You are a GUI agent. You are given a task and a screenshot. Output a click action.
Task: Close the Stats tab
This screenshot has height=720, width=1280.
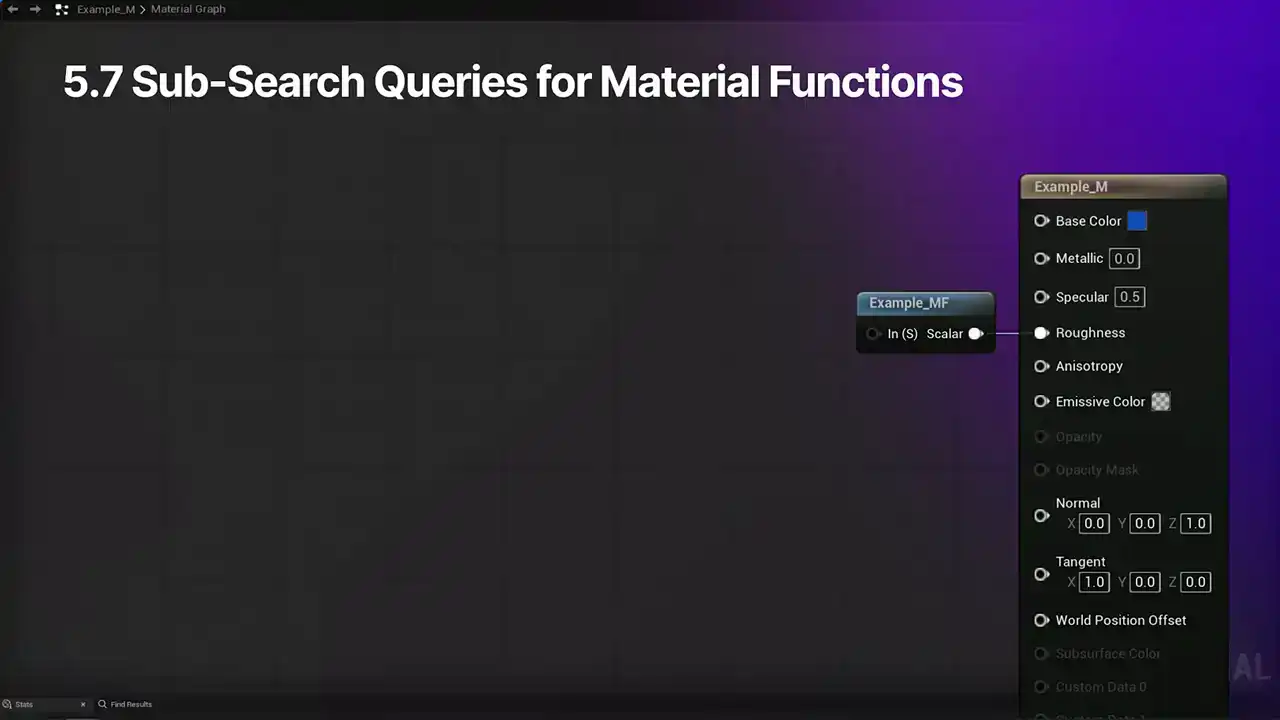tap(83, 704)
